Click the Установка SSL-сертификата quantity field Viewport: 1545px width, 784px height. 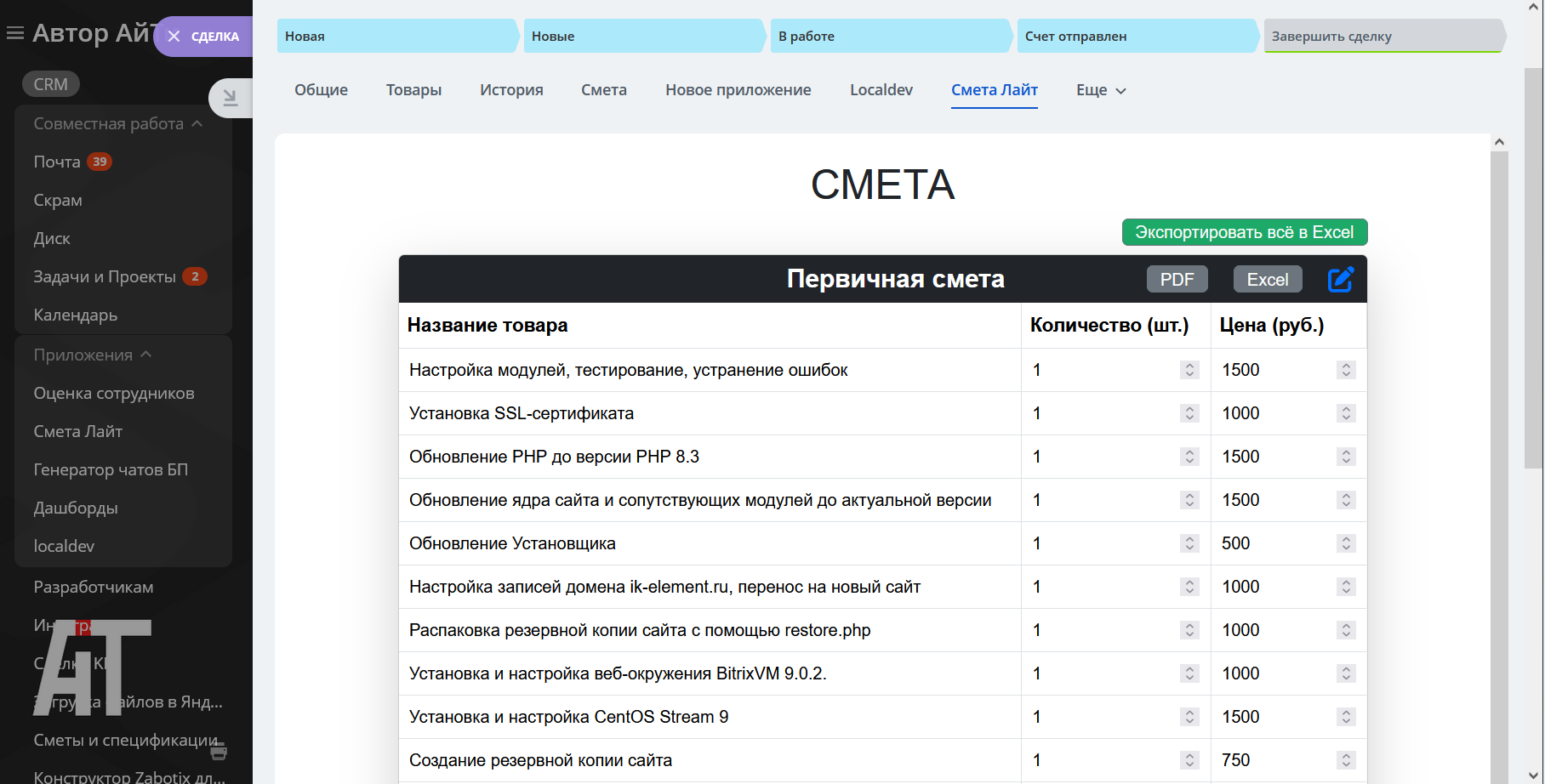1115,413
